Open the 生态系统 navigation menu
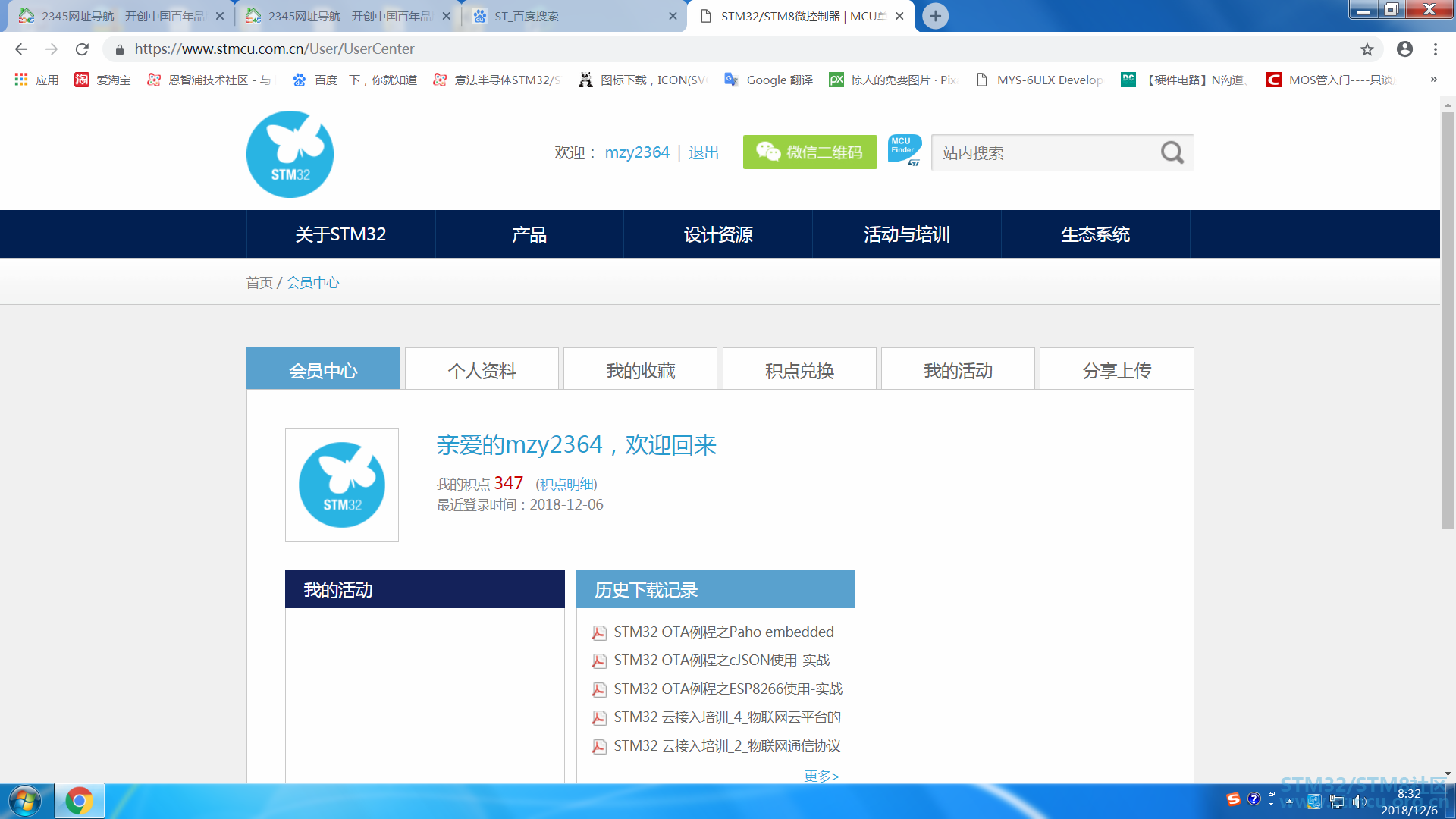Image resolution: width=1456 pixels, height=819 pixels. coord(1096,234)
